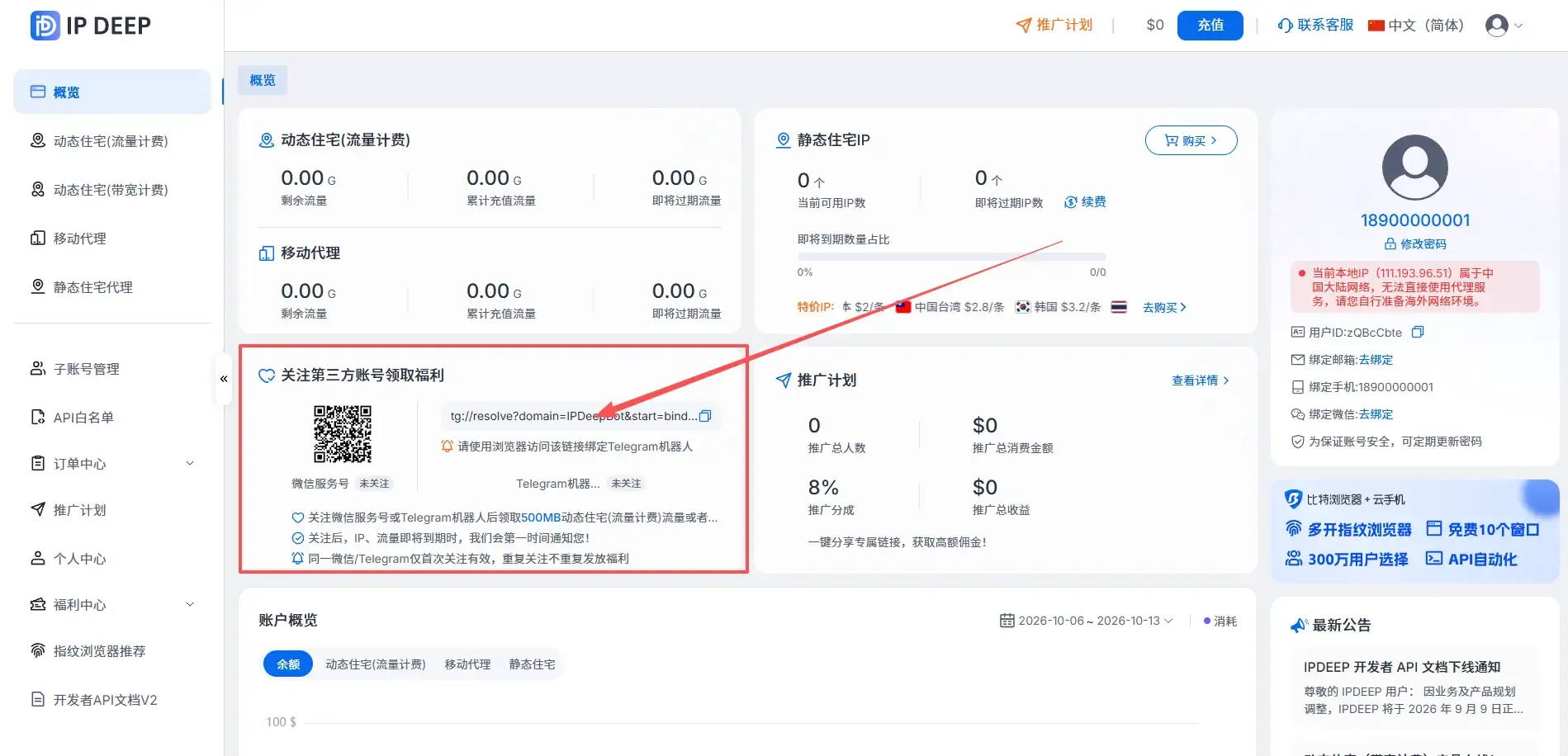Click the 即将到期数量占比 progress bar
Screen dimensions: 1568x756
click(951, 257)
